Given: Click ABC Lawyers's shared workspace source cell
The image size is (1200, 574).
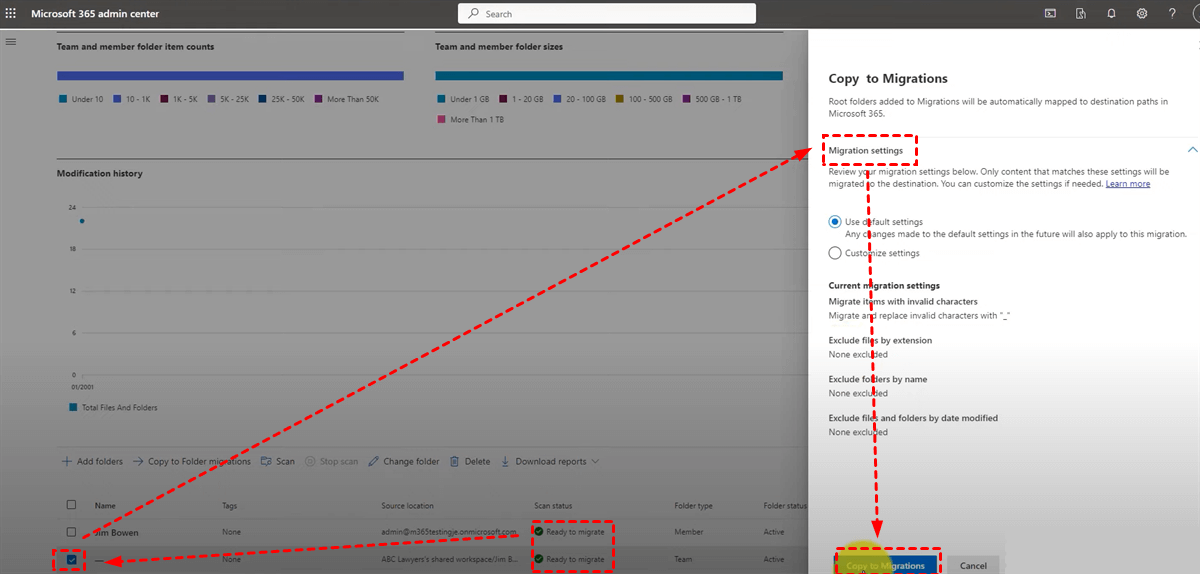Looking at the screenshot, I should coord(449,559).
